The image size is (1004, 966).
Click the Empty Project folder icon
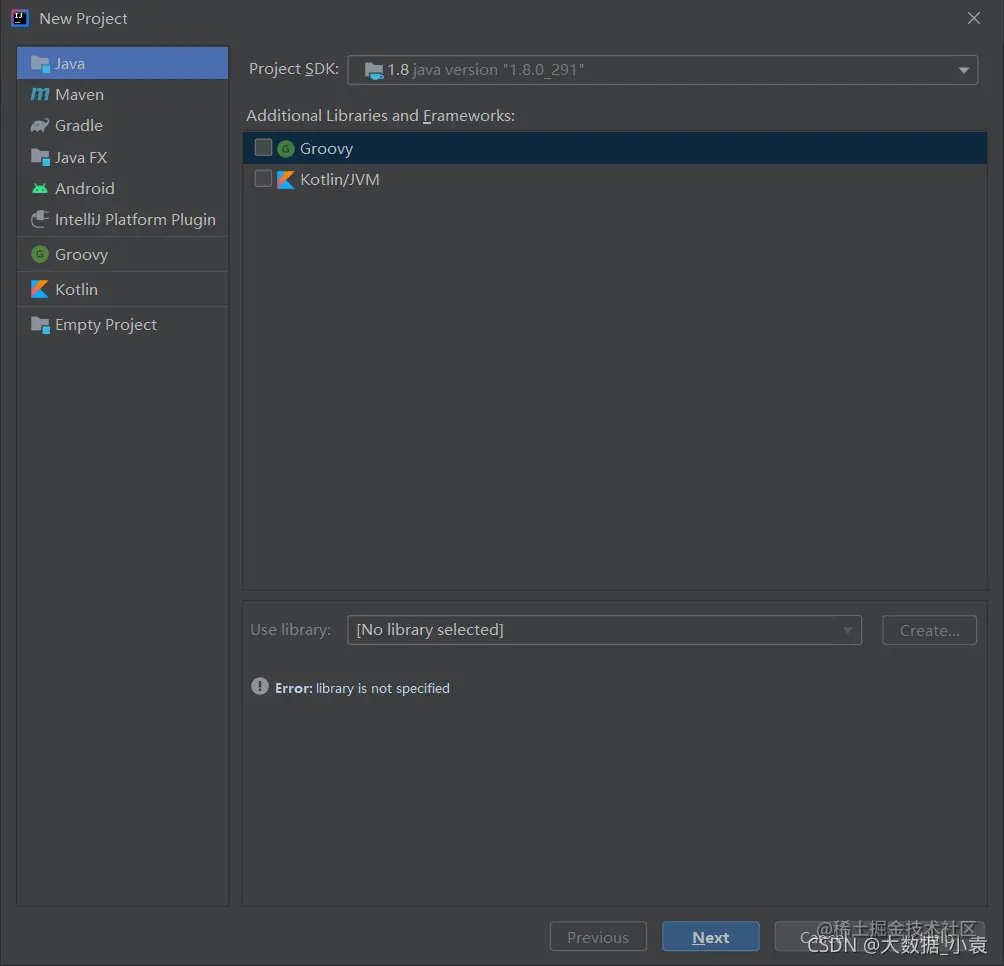40,325
